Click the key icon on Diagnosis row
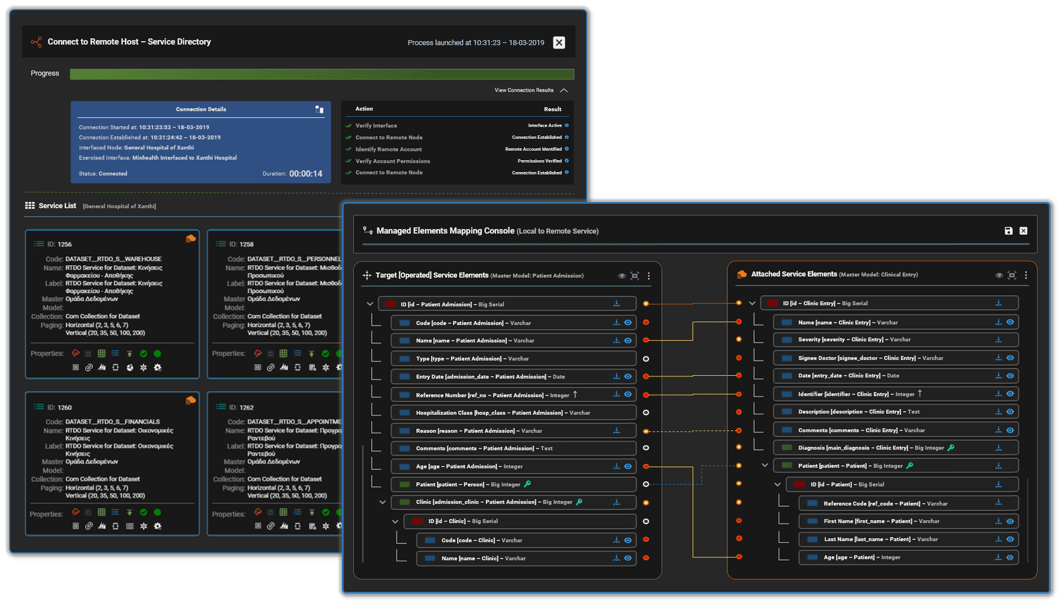The width and height of the screenshot is (1063, 606). coord(951,448)
